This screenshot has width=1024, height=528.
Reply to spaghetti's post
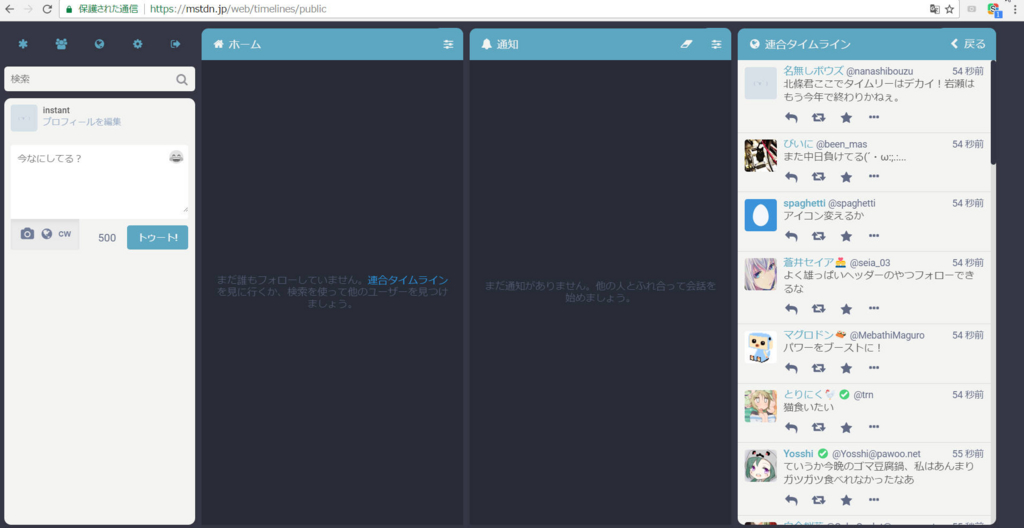(x=791, y=236)
